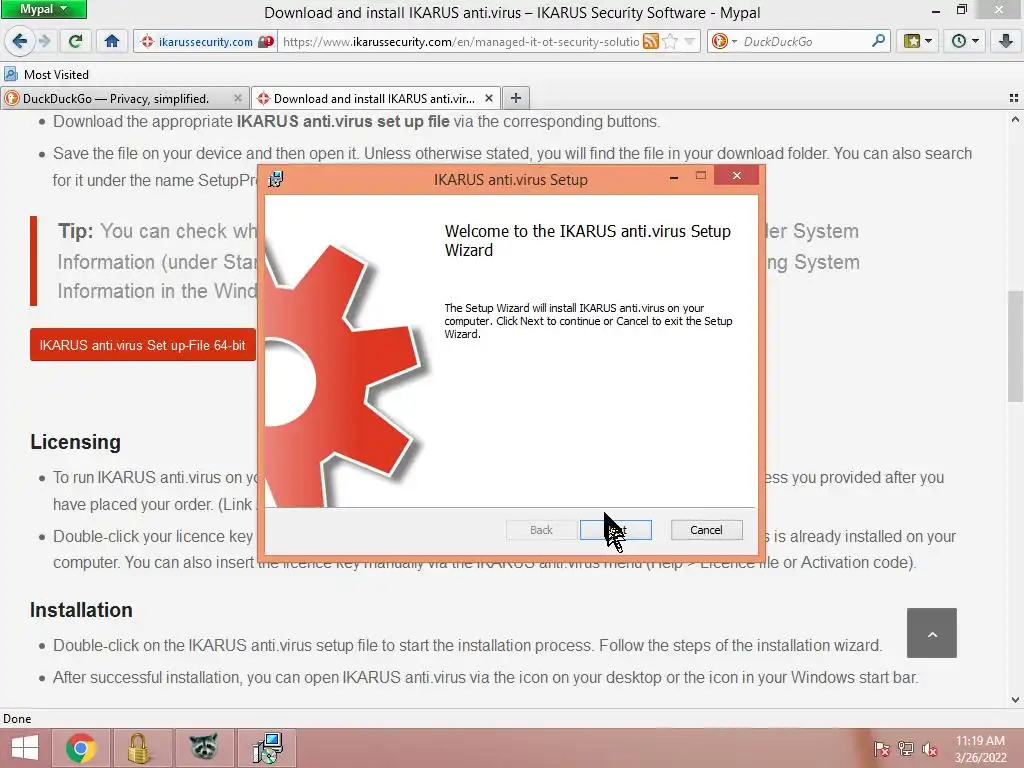Open the RSS feed subscribe icon
The image size is (1024, 768).
pyautogui.click(x=650, y=42)
